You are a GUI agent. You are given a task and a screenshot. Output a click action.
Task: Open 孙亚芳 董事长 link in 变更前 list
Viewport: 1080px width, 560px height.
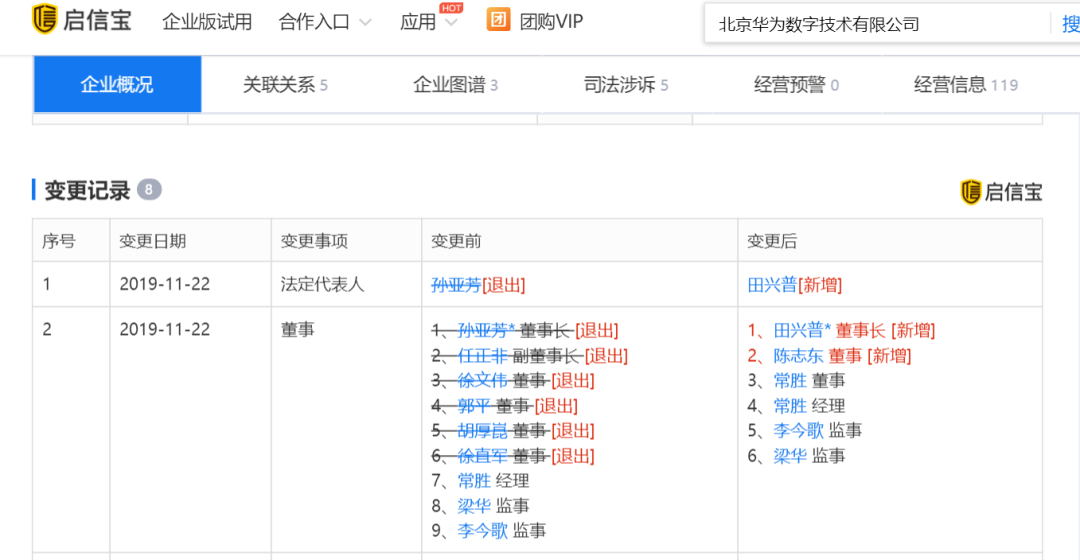tap(486, 331)
